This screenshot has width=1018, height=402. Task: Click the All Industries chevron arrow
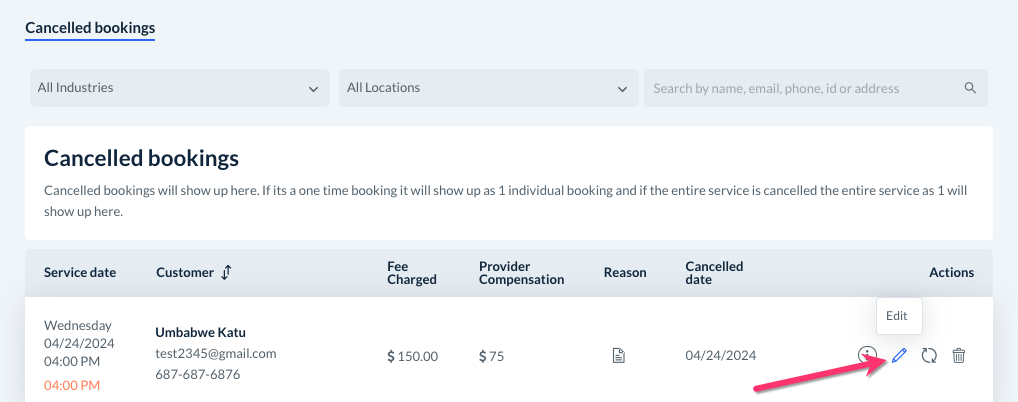pyautogui.click(x=313, y=89)
